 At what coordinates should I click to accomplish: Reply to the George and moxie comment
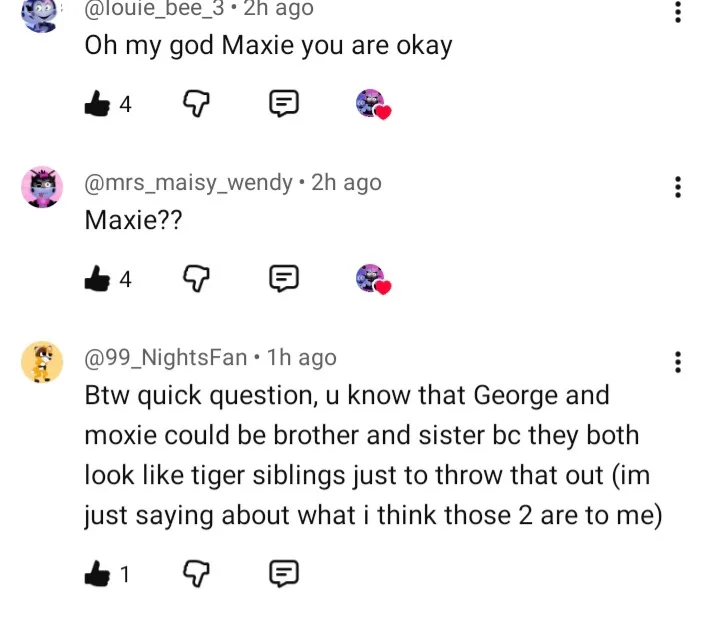click(284, 573)
